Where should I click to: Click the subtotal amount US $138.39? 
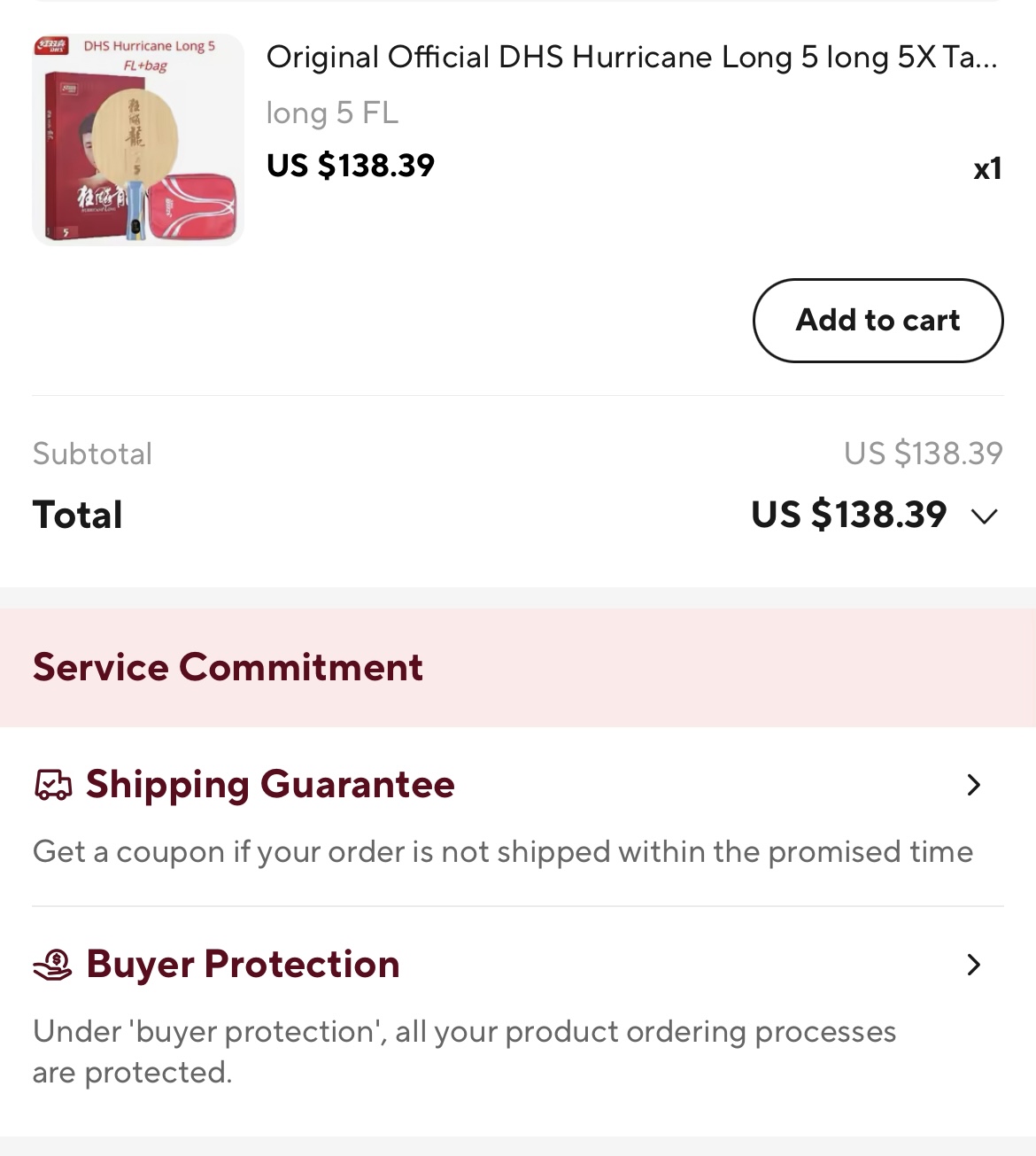click(924, 454)
